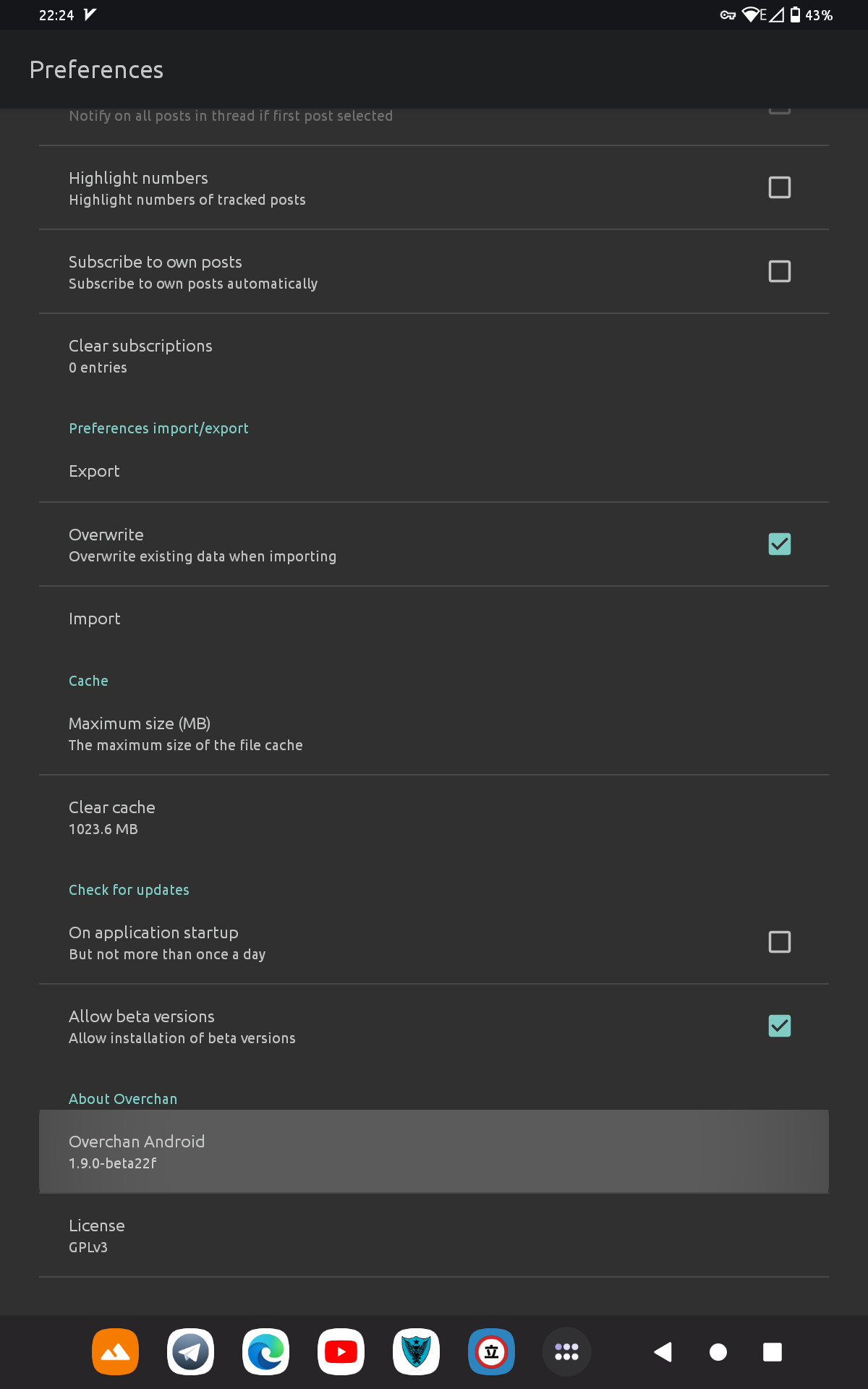Disable Allow beta versions checkbox
Image resolution: width=868 pixels, height=1389 pixels.
(779, 1026)
